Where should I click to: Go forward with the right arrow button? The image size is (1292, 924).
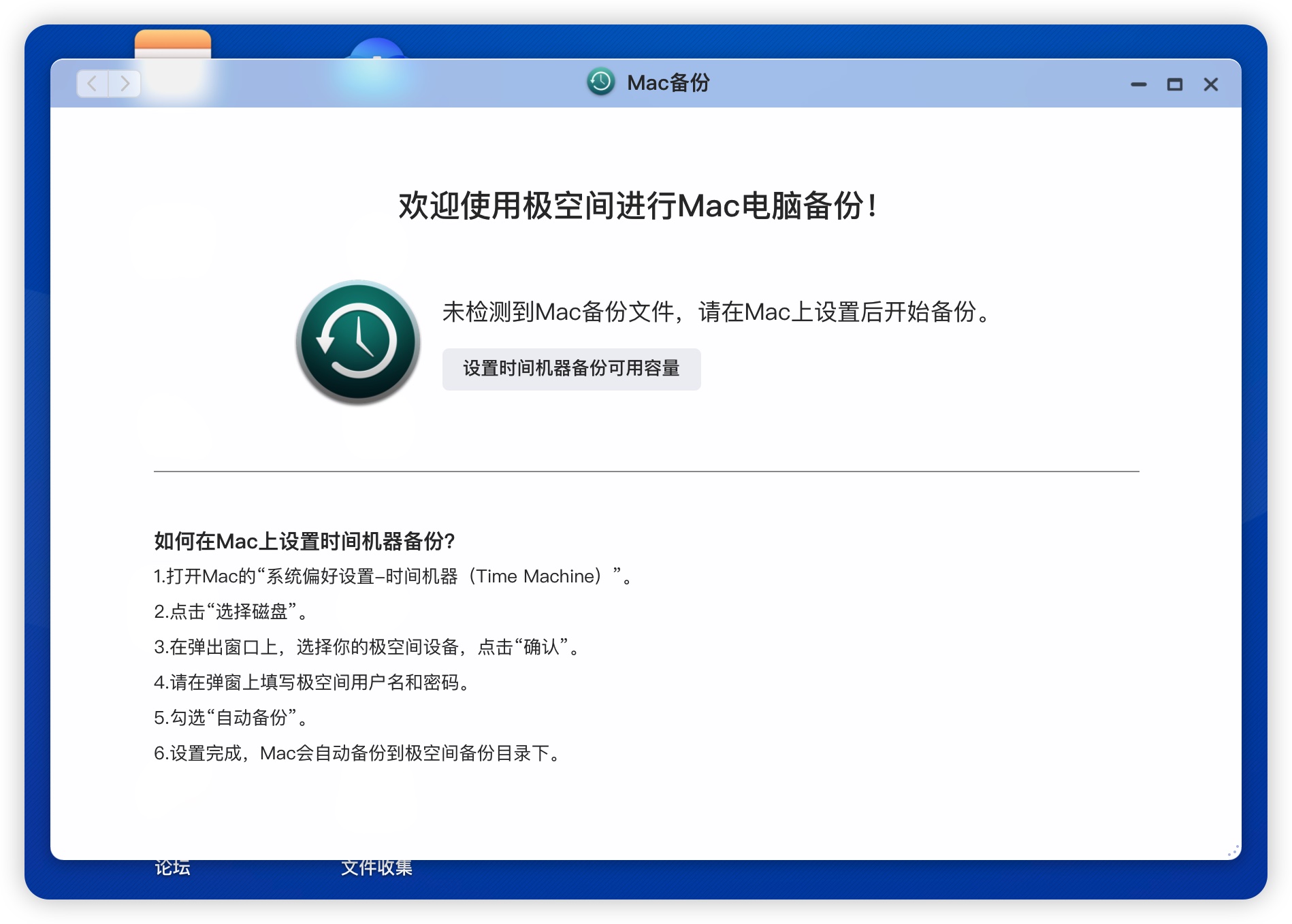pyautogui.click(x=125, y=84)
